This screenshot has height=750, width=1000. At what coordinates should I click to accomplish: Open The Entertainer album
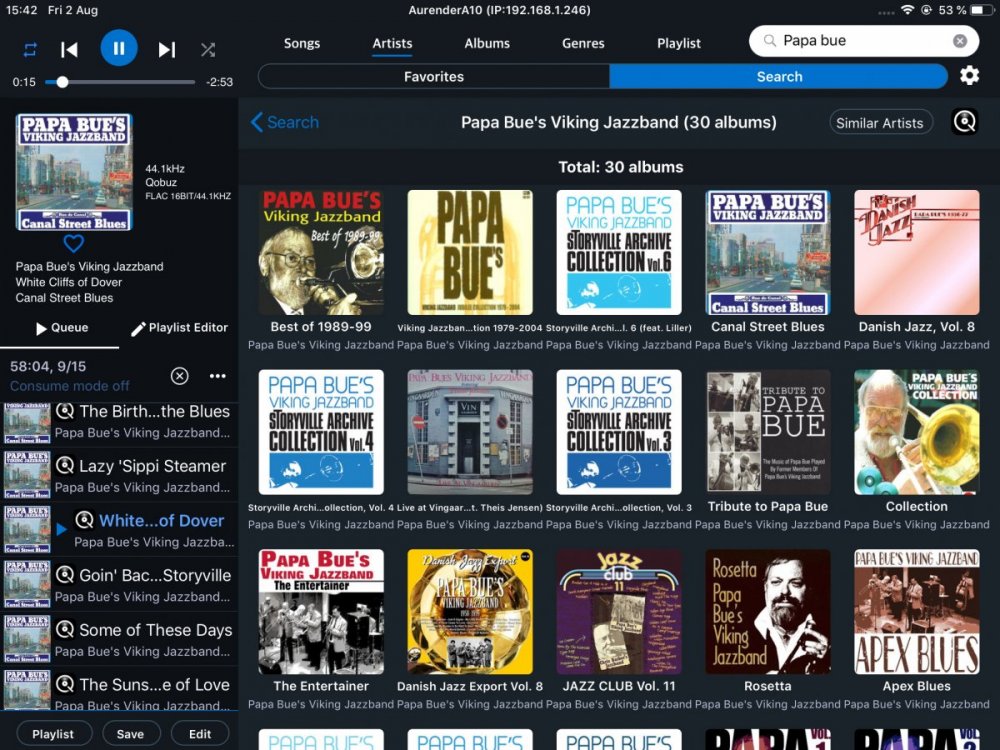(321, 612)
